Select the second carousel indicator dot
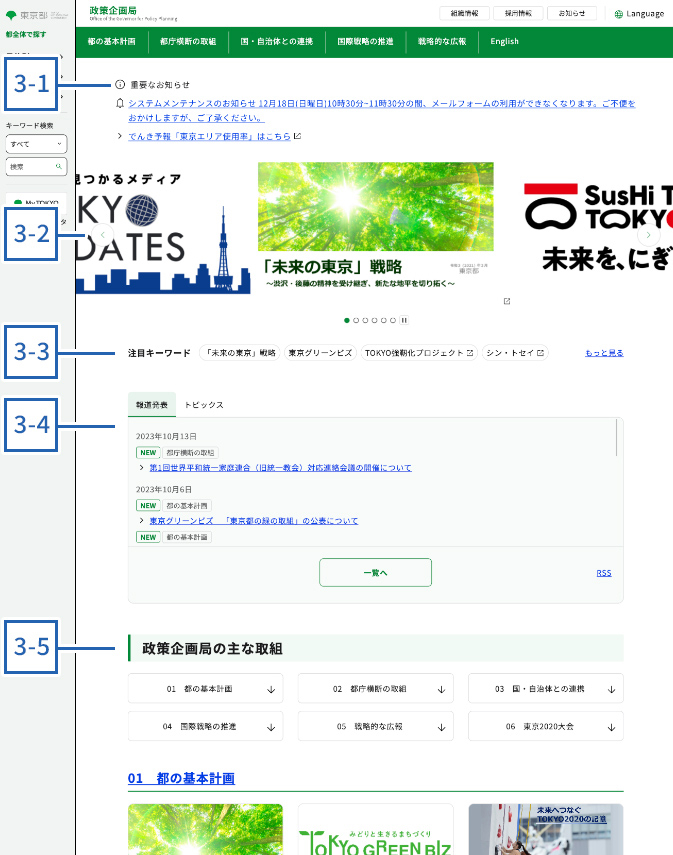The image size is (673, 855). tap(356, 320)
